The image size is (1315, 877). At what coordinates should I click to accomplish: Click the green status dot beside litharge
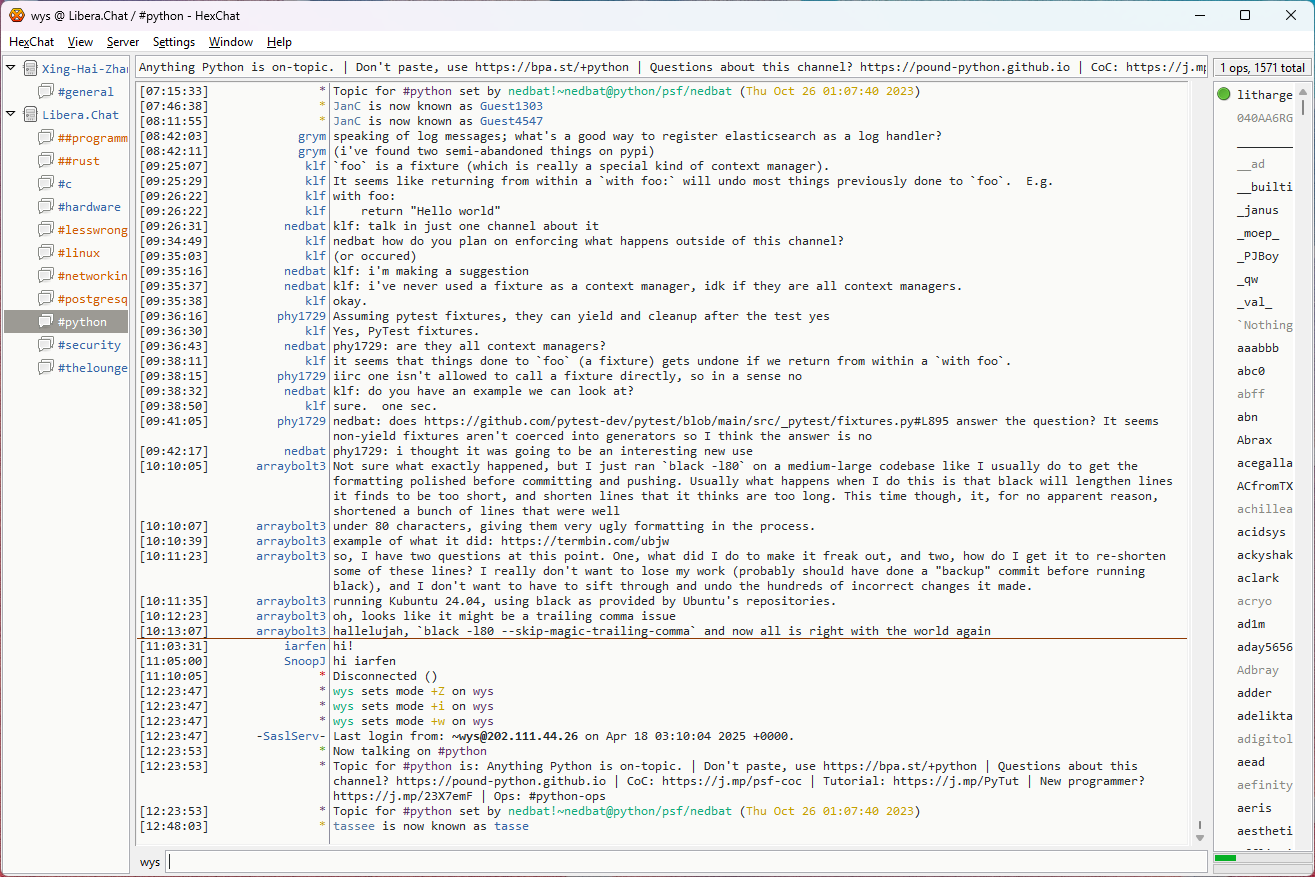(x=1224, y=95)
